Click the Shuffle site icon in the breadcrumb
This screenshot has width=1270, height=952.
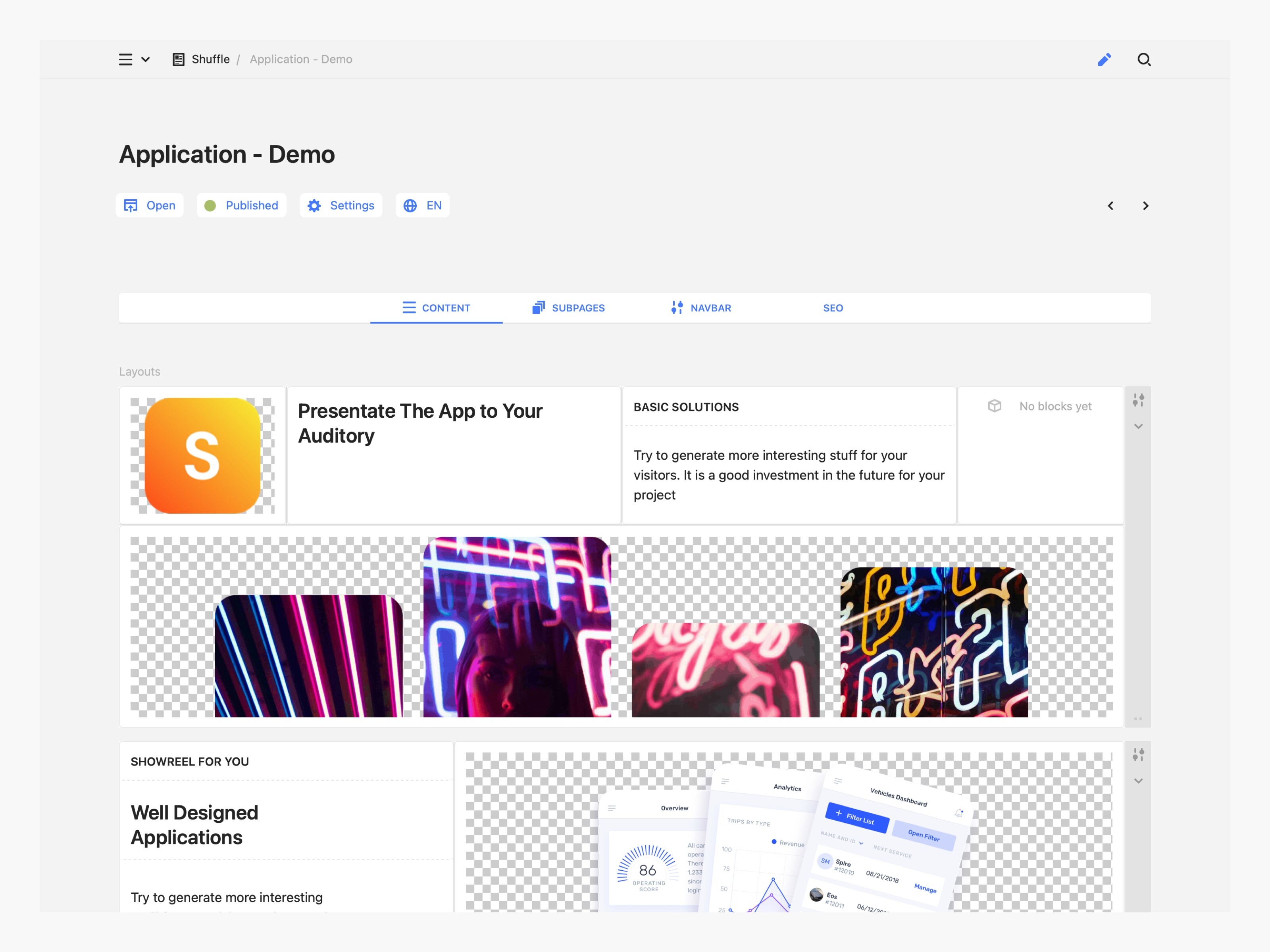coord(179,59)
